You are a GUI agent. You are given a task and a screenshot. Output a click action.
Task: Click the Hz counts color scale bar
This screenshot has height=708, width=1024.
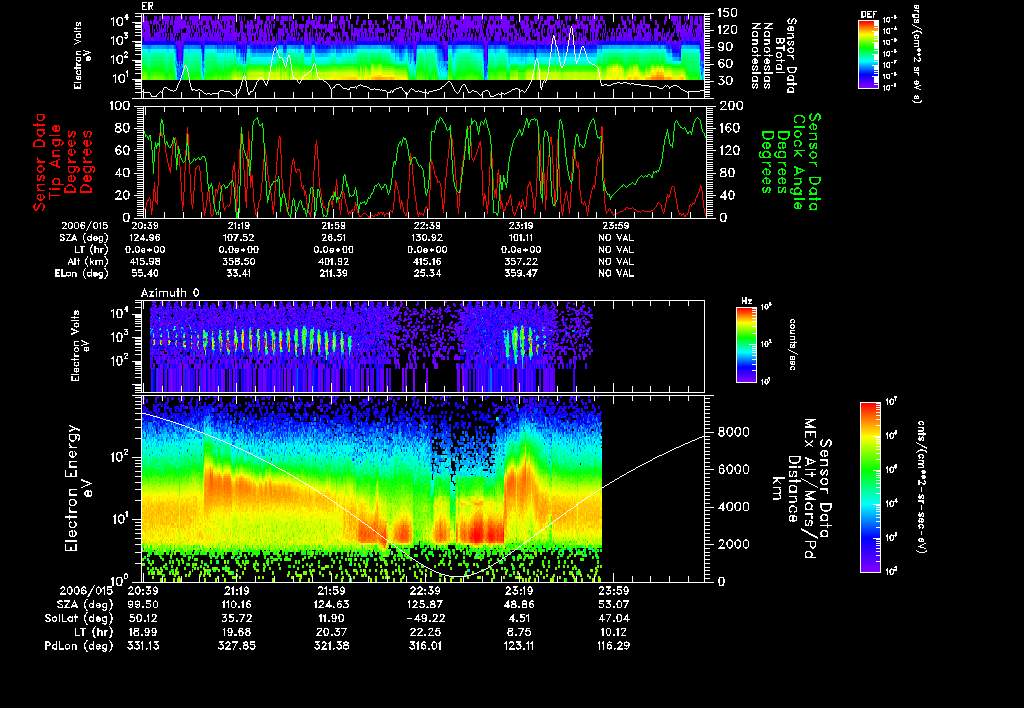pyautogui.click(x=746, y=345)
